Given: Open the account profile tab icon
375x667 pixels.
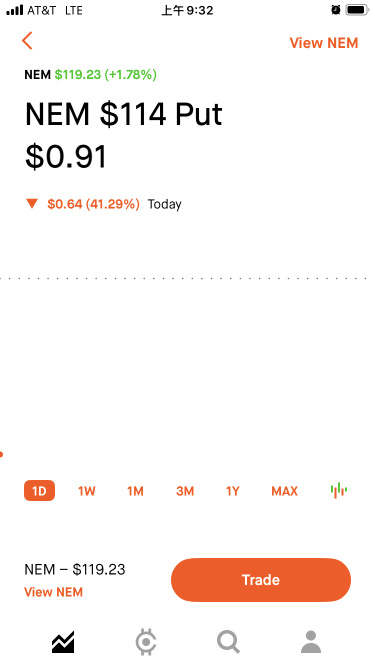Looking at the screenshot, I should point(311,642).
